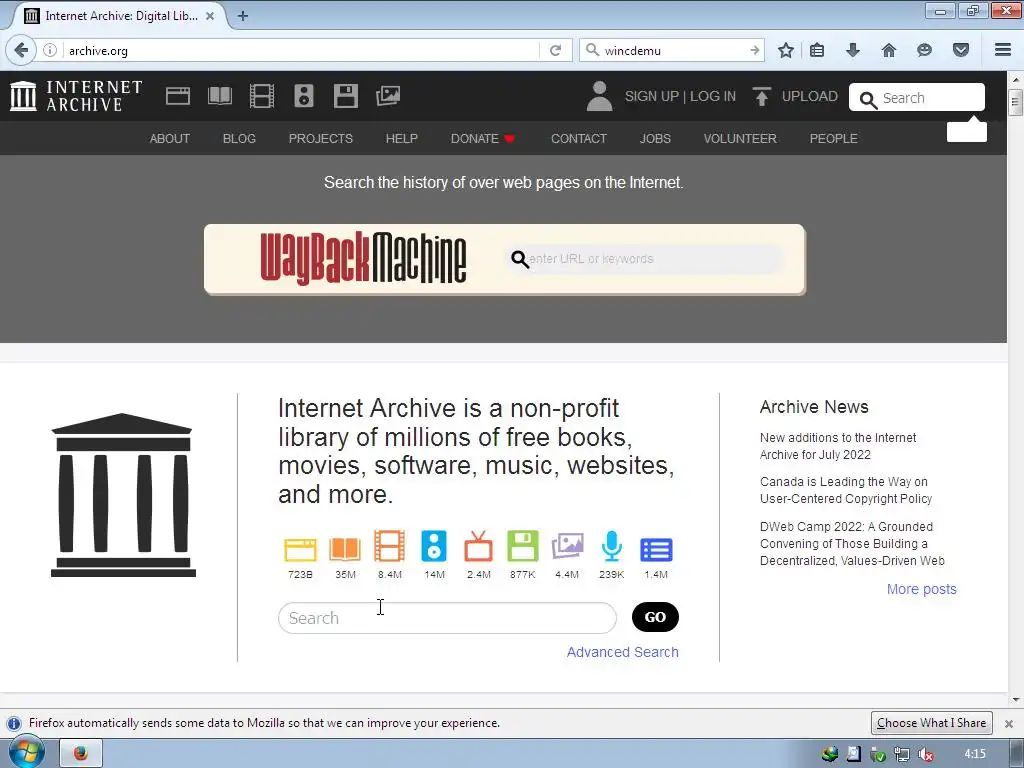The height and width of the screenshot is (768, 1024).
Task: Click the archive.org address bar
Action: pyautogui.click(x=300, y=50)
